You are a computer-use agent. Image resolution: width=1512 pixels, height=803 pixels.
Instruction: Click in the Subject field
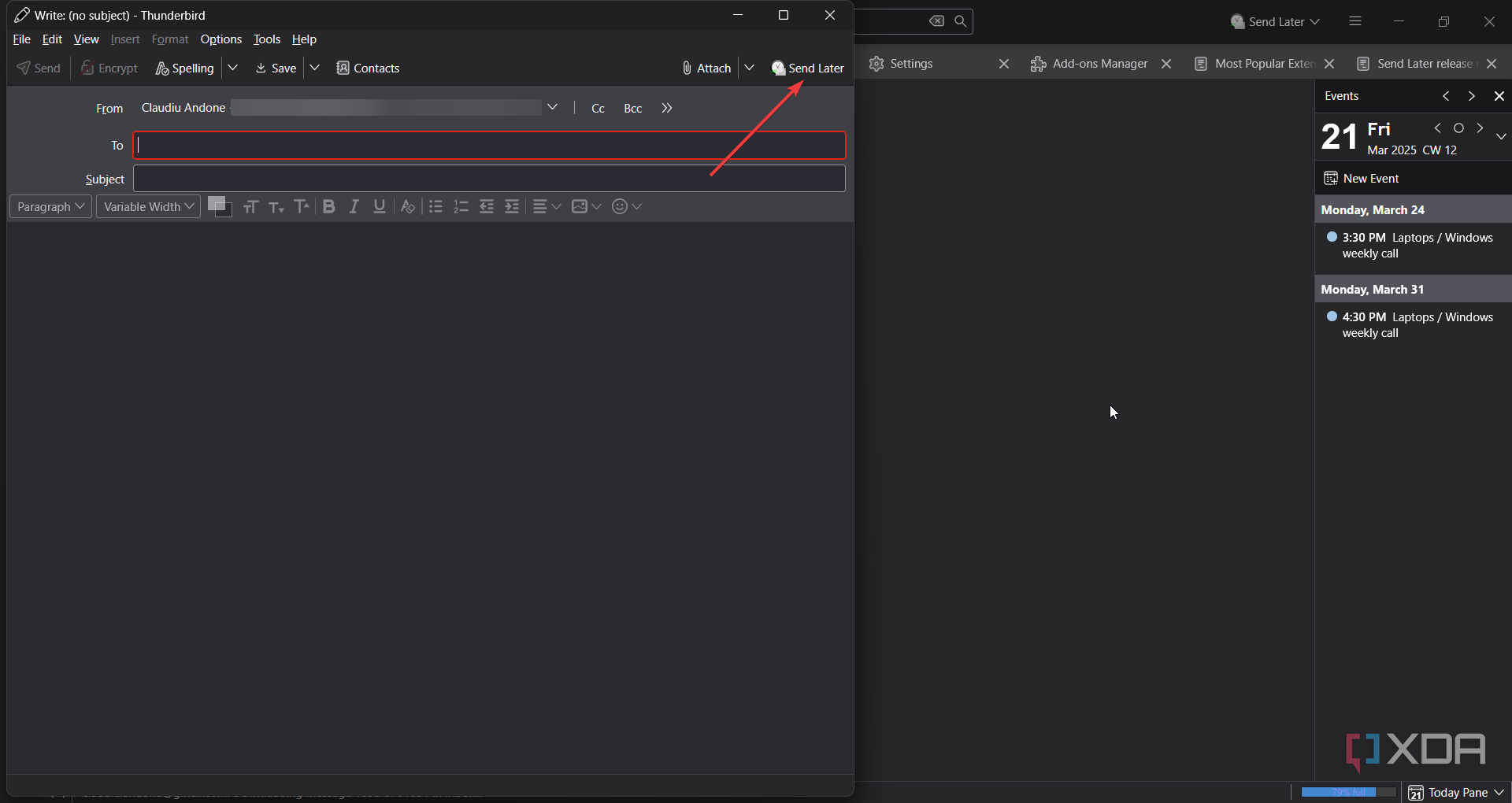coord(489,179)
